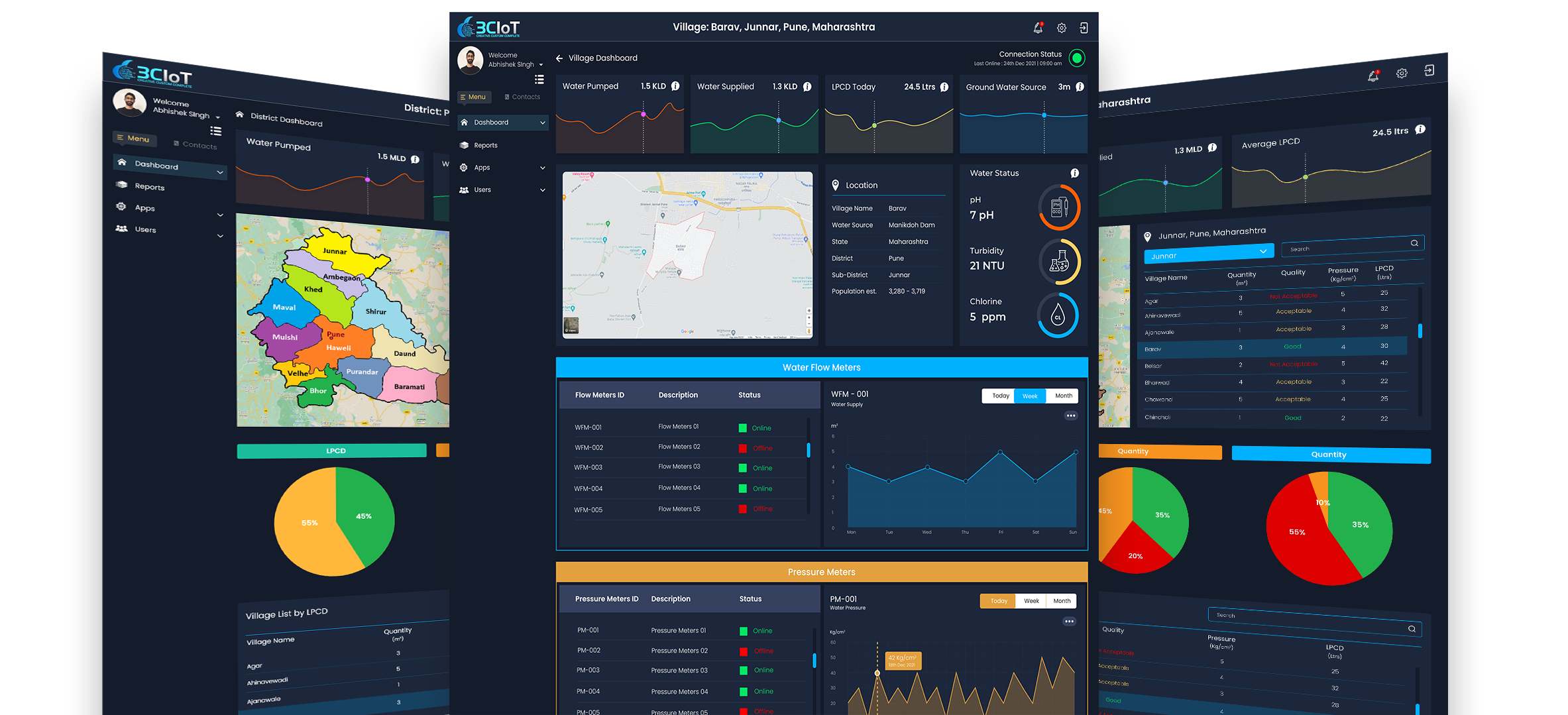Image resolution: width=1568 pixels, height=715 pixels.
Task: Select pressure meter row PM-003
Action: pos(693,670)
